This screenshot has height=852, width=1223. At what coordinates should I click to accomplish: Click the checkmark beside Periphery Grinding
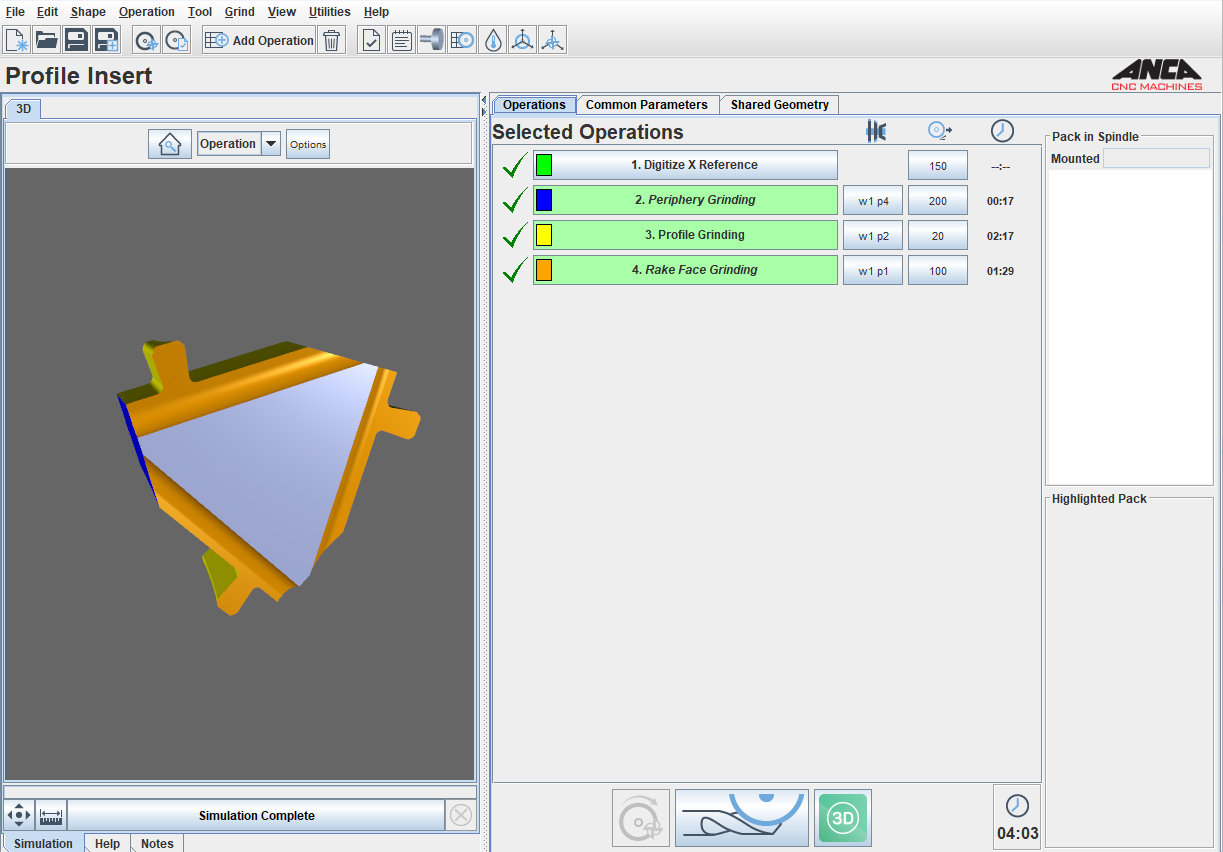click(x=514, y=200)
